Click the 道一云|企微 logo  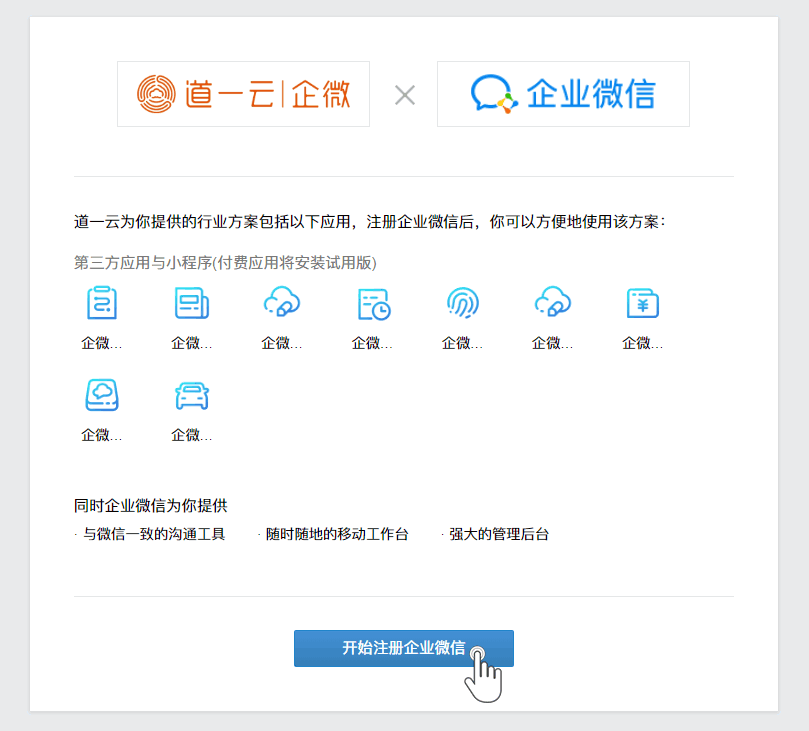(x=243, y=94)
